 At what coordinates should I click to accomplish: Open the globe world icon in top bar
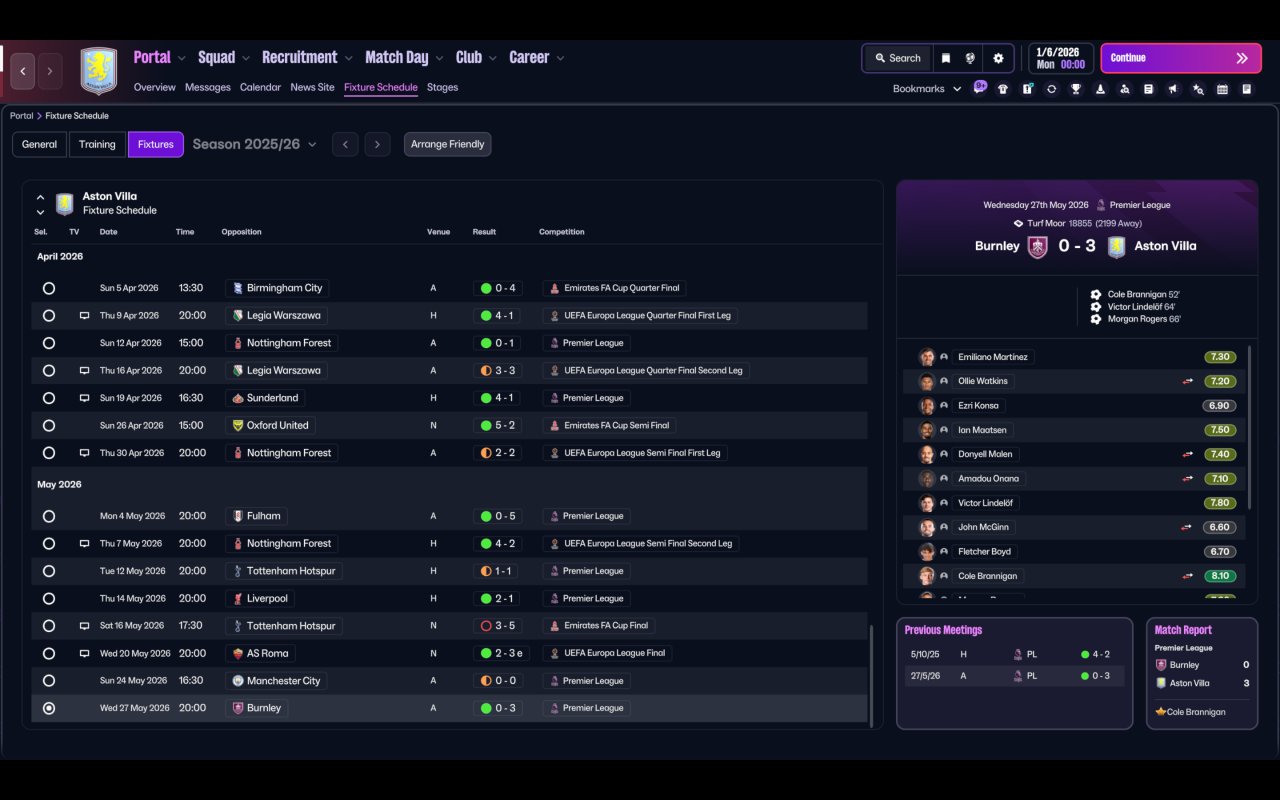coord(970,58)
